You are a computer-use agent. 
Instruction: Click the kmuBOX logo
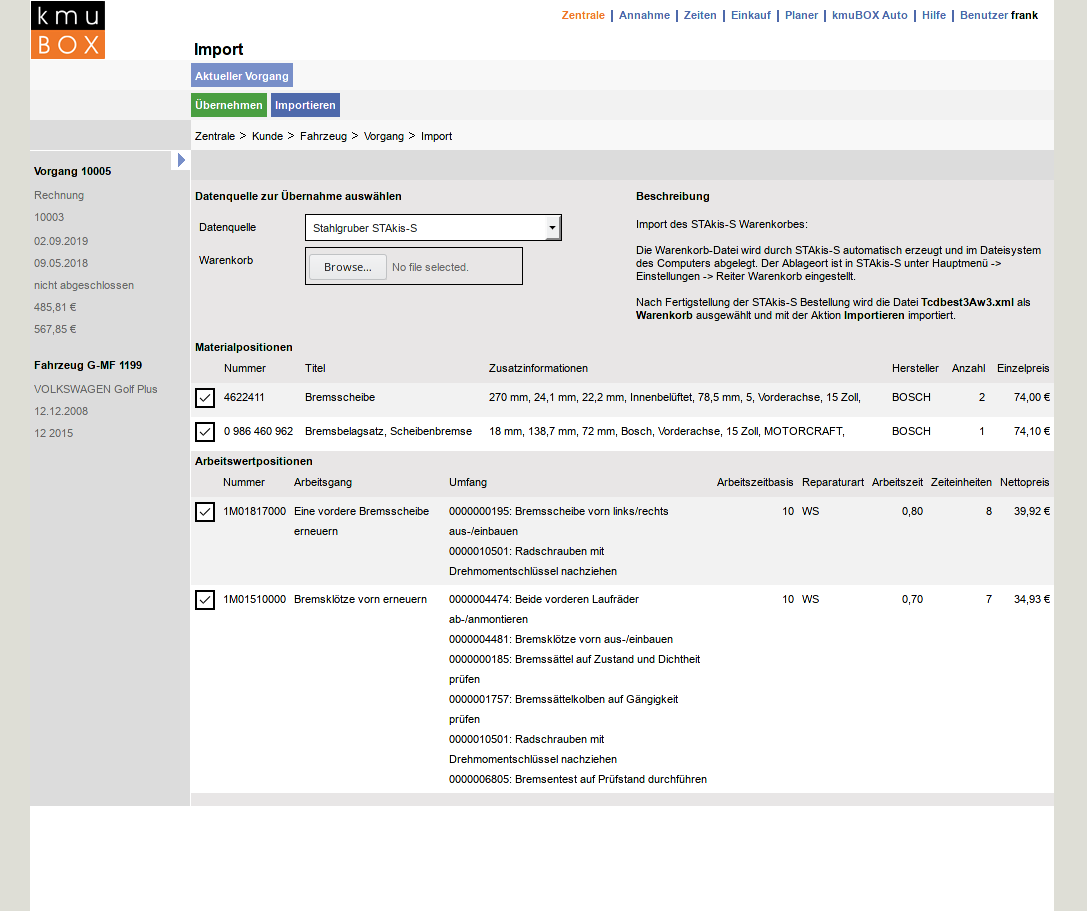point(68,30)
